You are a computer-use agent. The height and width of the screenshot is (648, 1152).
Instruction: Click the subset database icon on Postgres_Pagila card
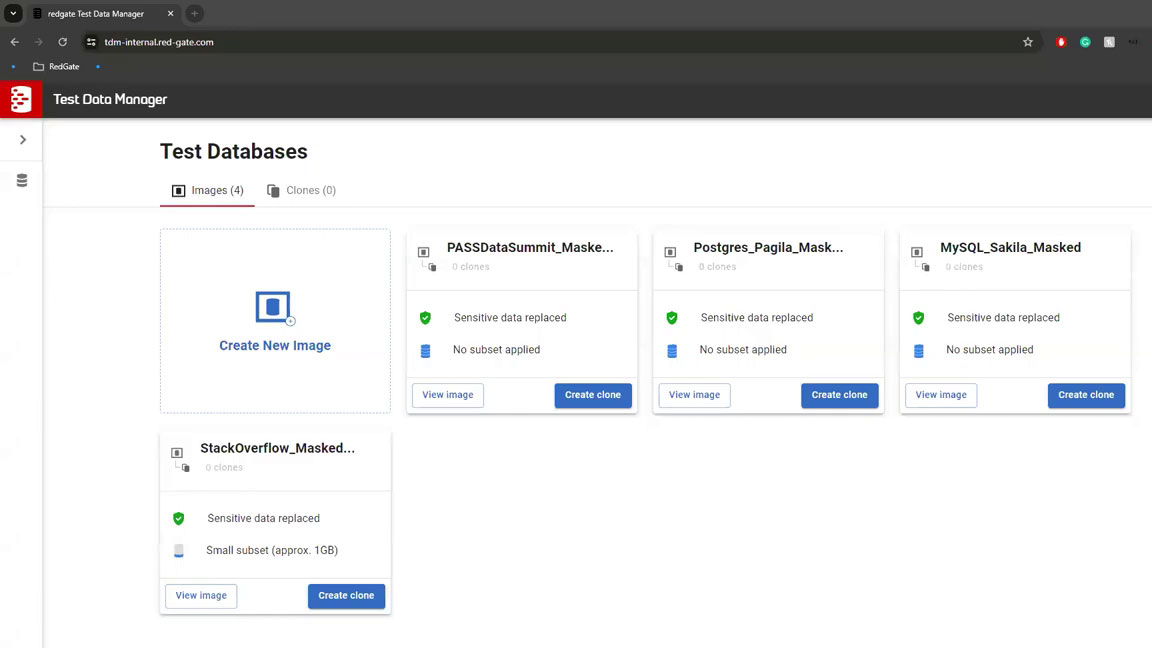point(672,350)
